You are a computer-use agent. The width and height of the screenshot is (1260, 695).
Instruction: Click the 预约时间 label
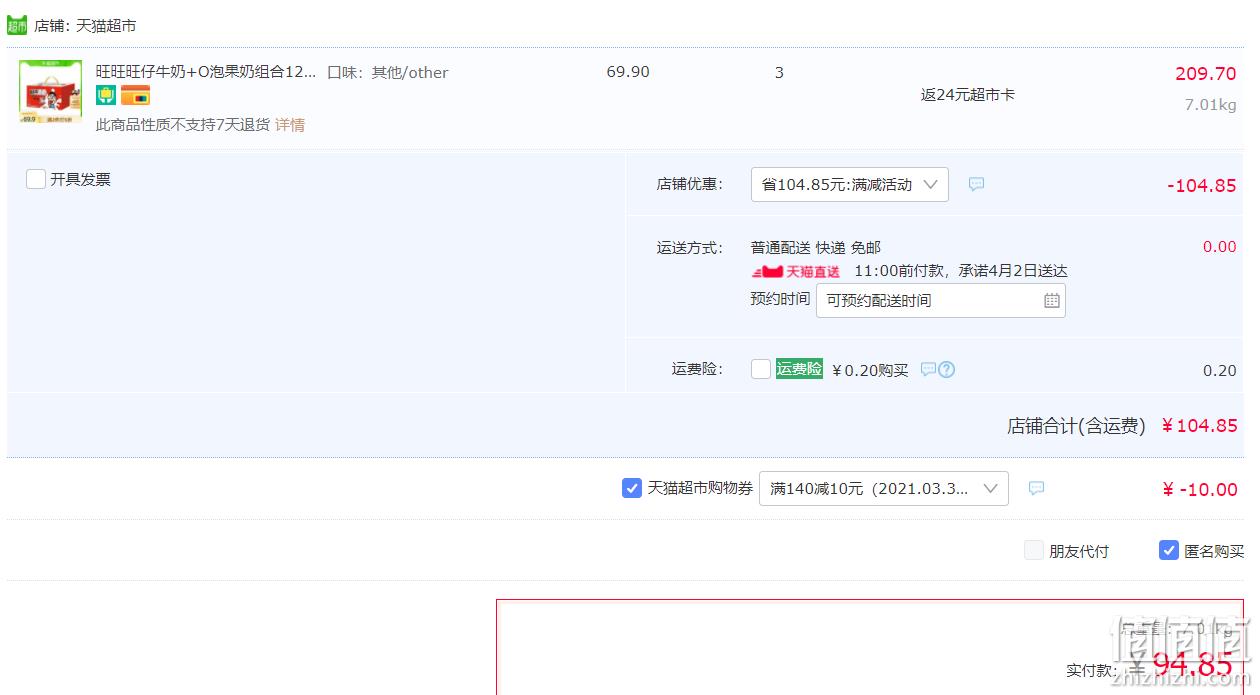click(x=780, y=299)
